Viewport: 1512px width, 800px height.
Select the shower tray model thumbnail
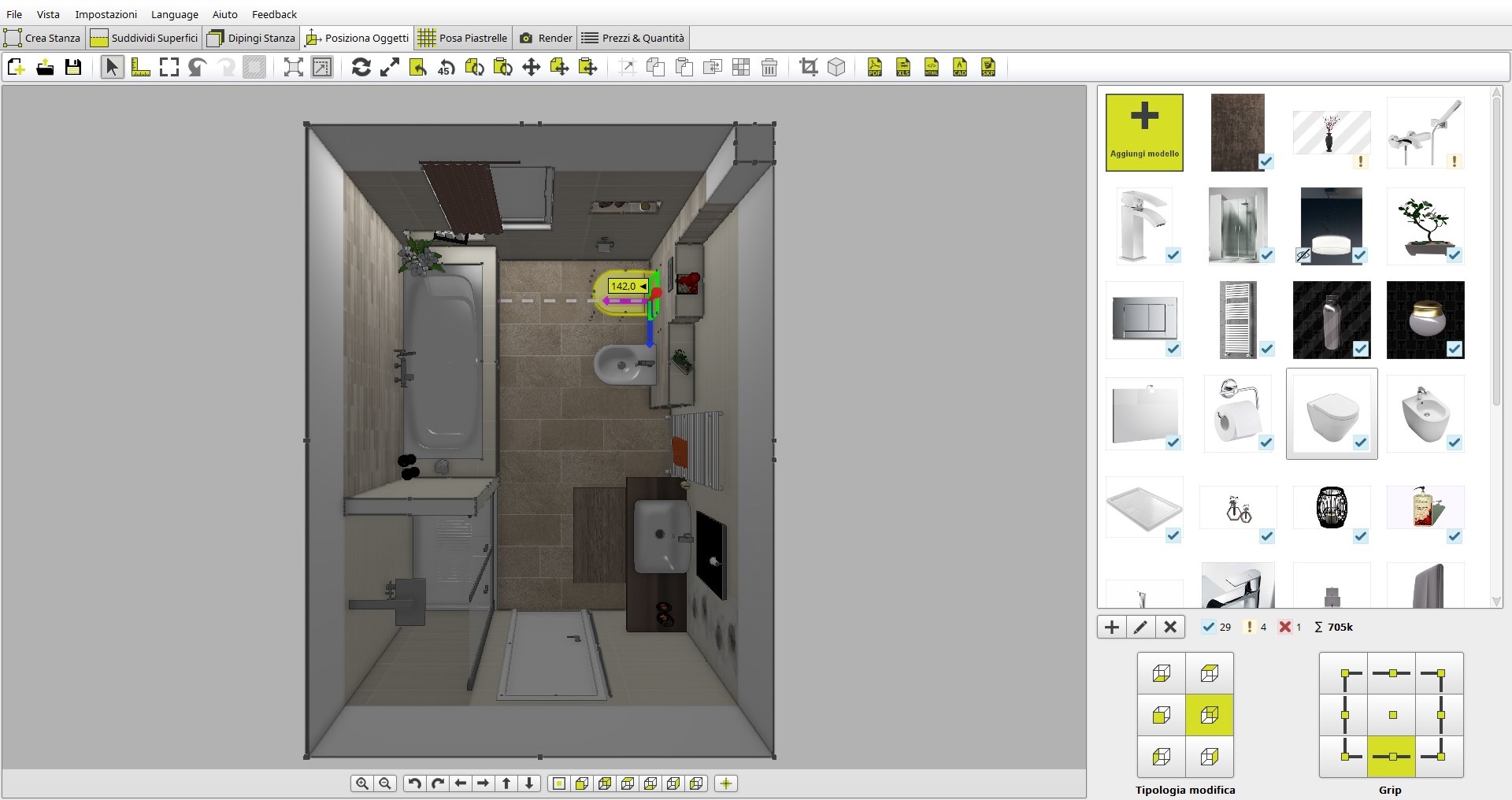click(x=1144, y=508)
